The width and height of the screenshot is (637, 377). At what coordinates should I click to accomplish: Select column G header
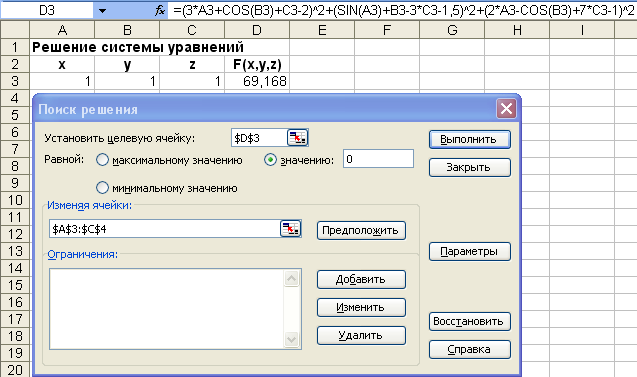coord(452,30)
